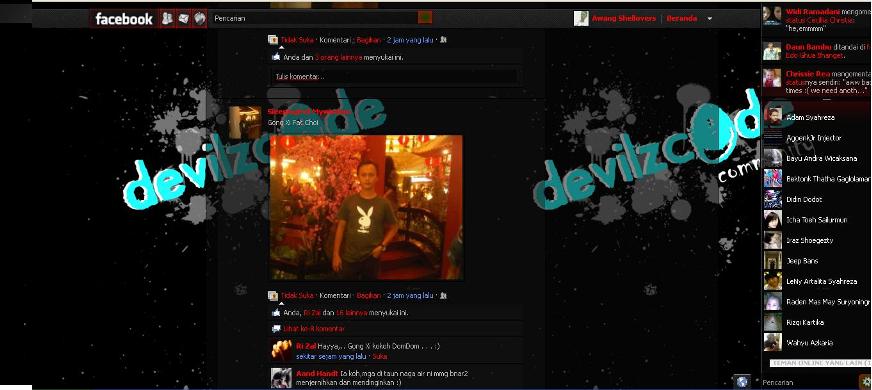Click Bagikan on the upper post
Screen dimensions: 872x390
(368, 40)
